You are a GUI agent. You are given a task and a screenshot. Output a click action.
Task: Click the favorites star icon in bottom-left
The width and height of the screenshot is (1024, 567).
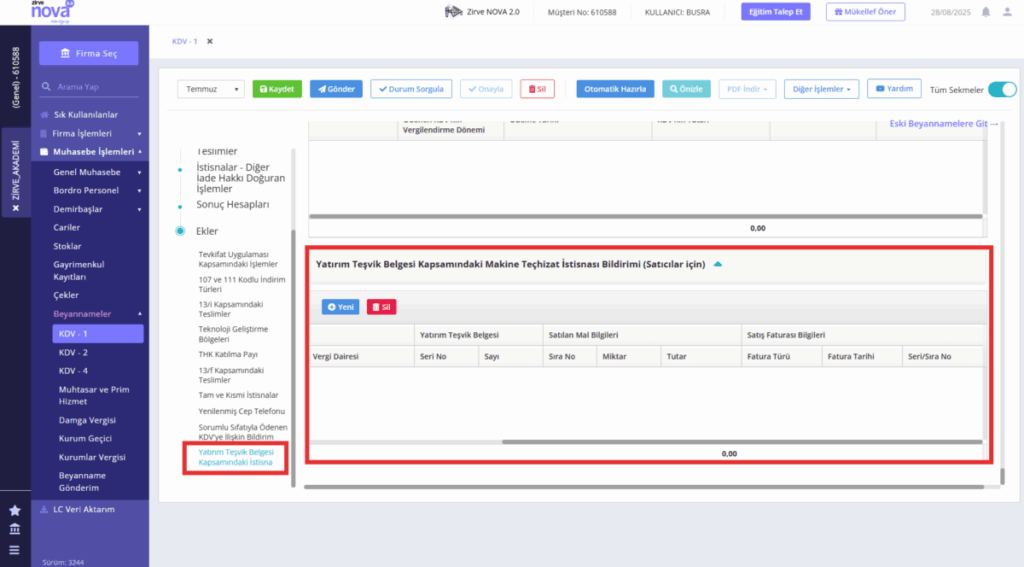point(14,510)
